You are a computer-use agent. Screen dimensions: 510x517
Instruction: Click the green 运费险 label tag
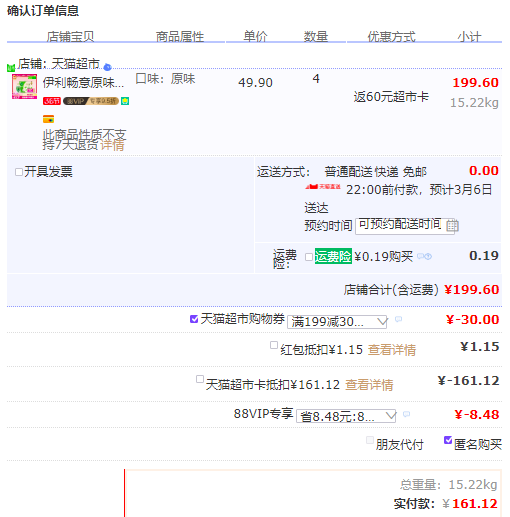pyautogui.click(x=333, y=256)
